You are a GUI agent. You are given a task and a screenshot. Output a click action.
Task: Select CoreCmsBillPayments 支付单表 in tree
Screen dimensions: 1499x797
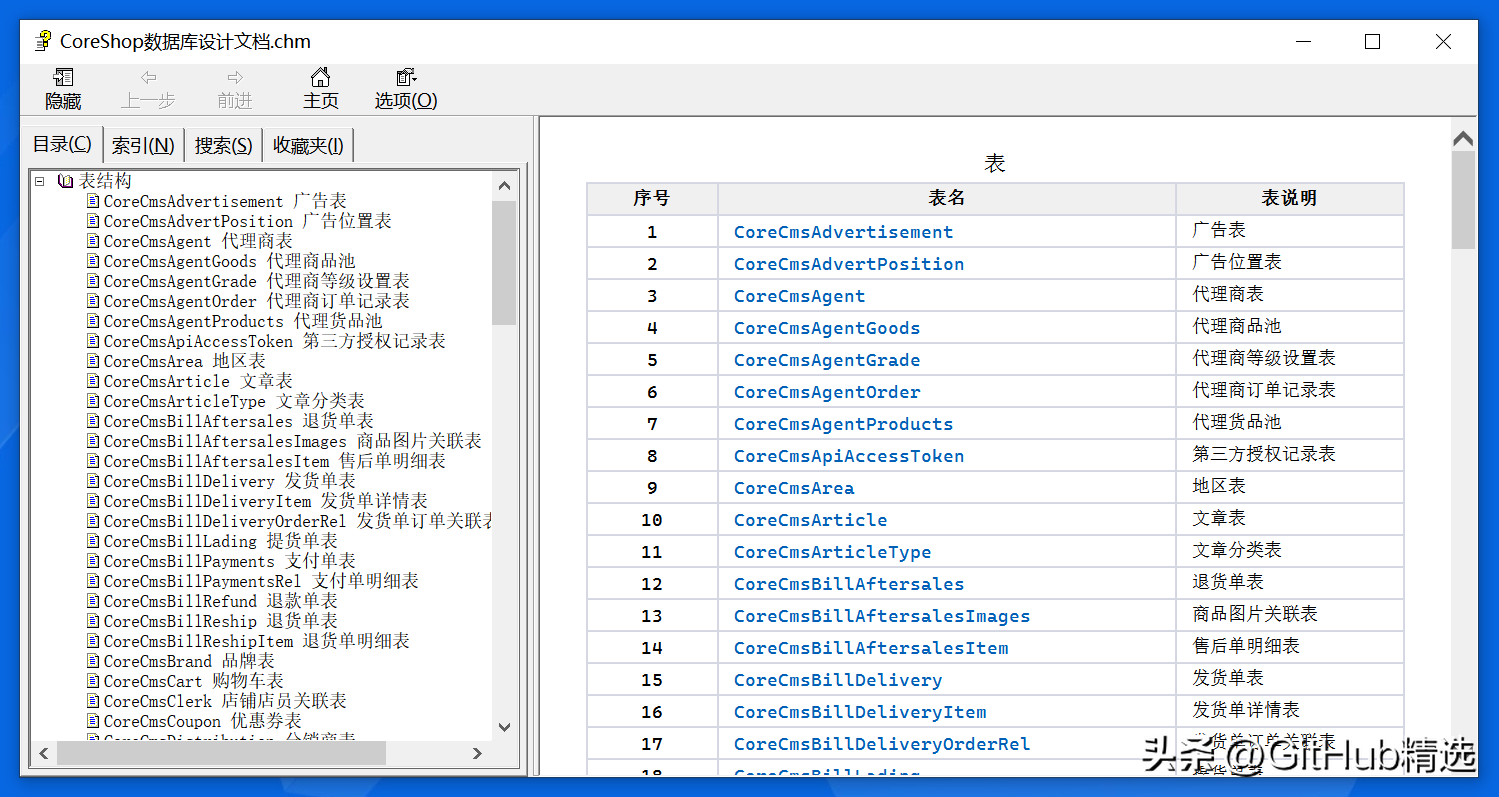click(230, 561)
